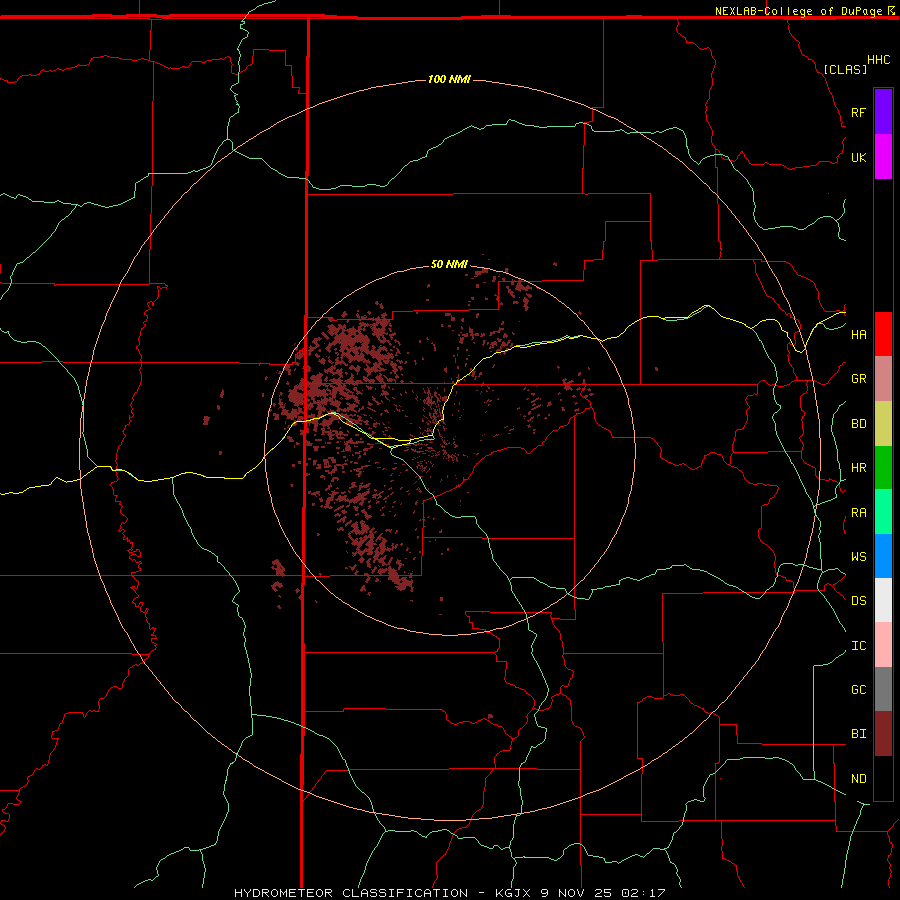Click the NEXLAB-College of DuPage header text
The height and width of the screenshot is (900, 900).
coord(798,11)
